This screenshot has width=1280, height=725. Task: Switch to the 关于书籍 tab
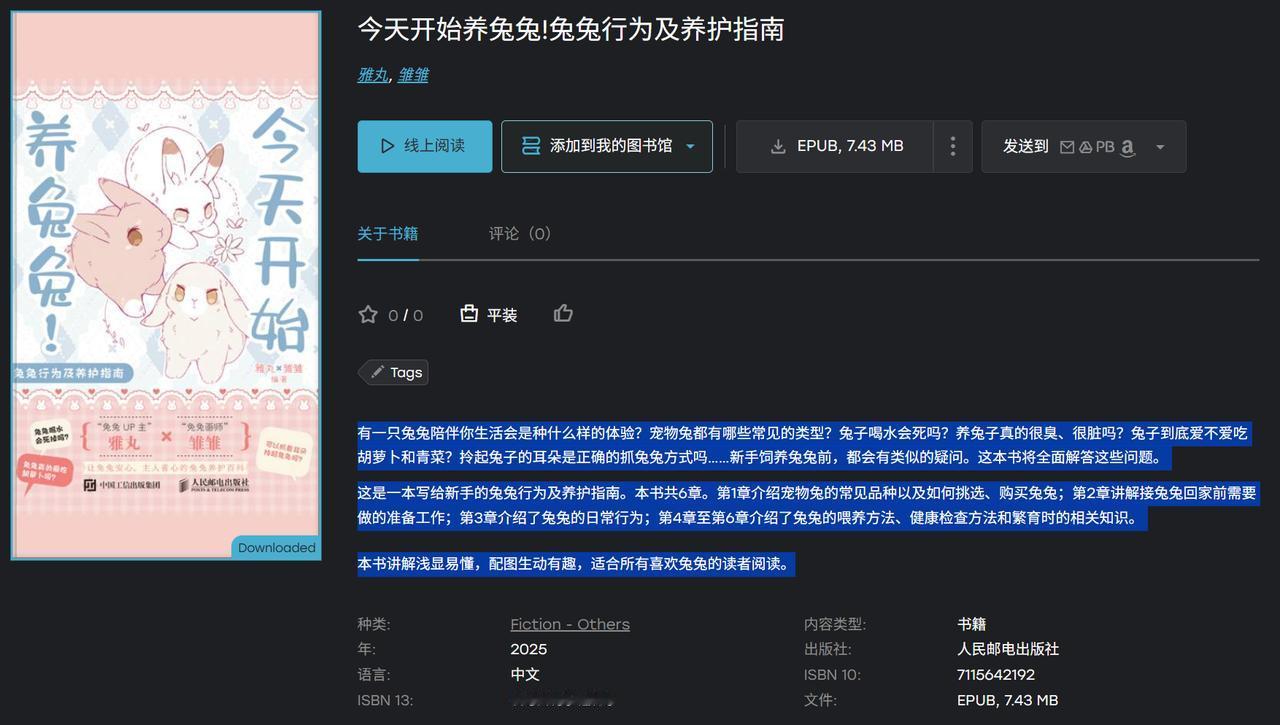(x=388, y=233)
